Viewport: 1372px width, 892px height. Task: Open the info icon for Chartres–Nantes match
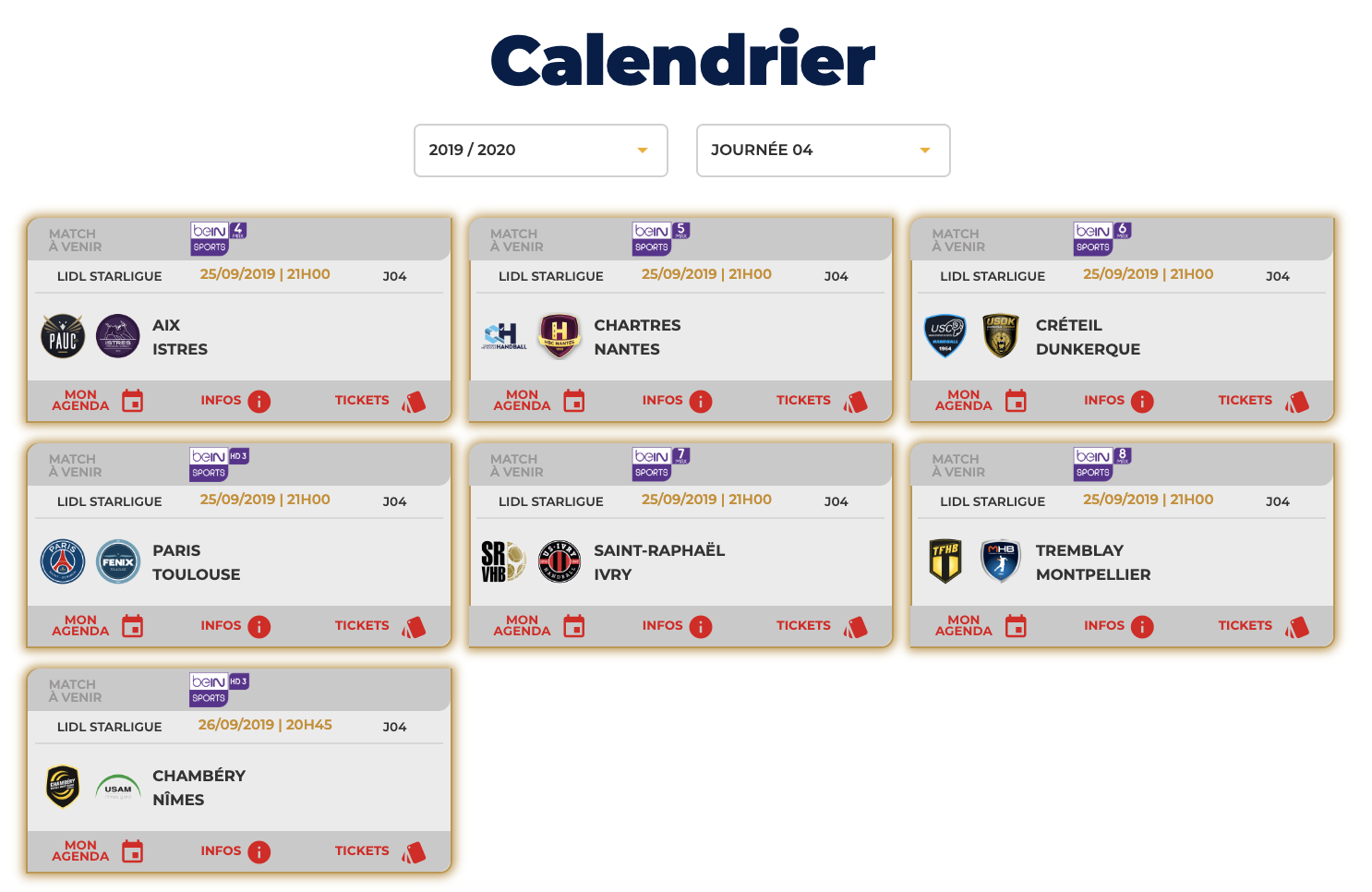(x=701, y=401)
